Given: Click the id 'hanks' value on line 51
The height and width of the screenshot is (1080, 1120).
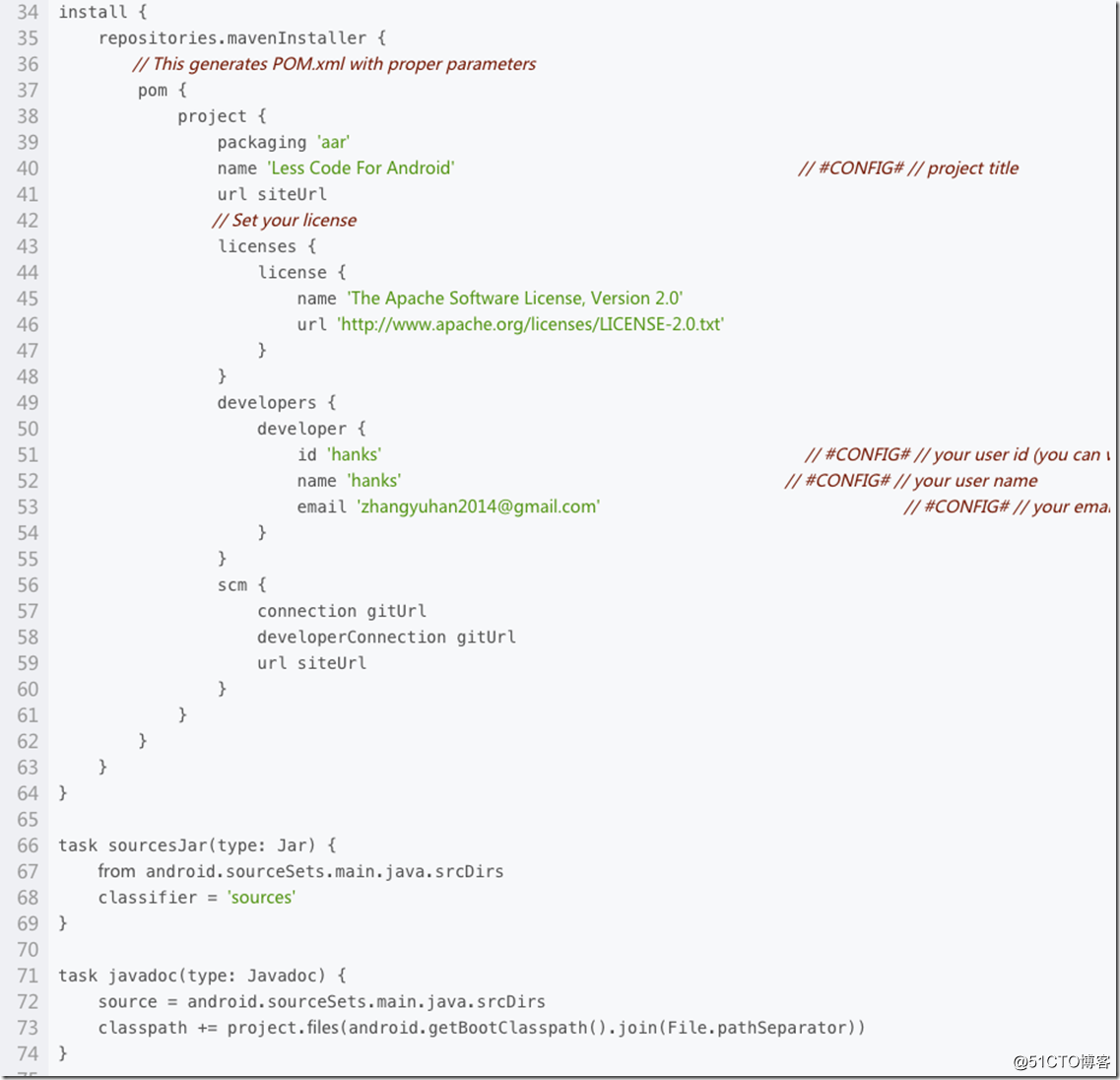Looking at the screenshot, I should tap(355, 454).
